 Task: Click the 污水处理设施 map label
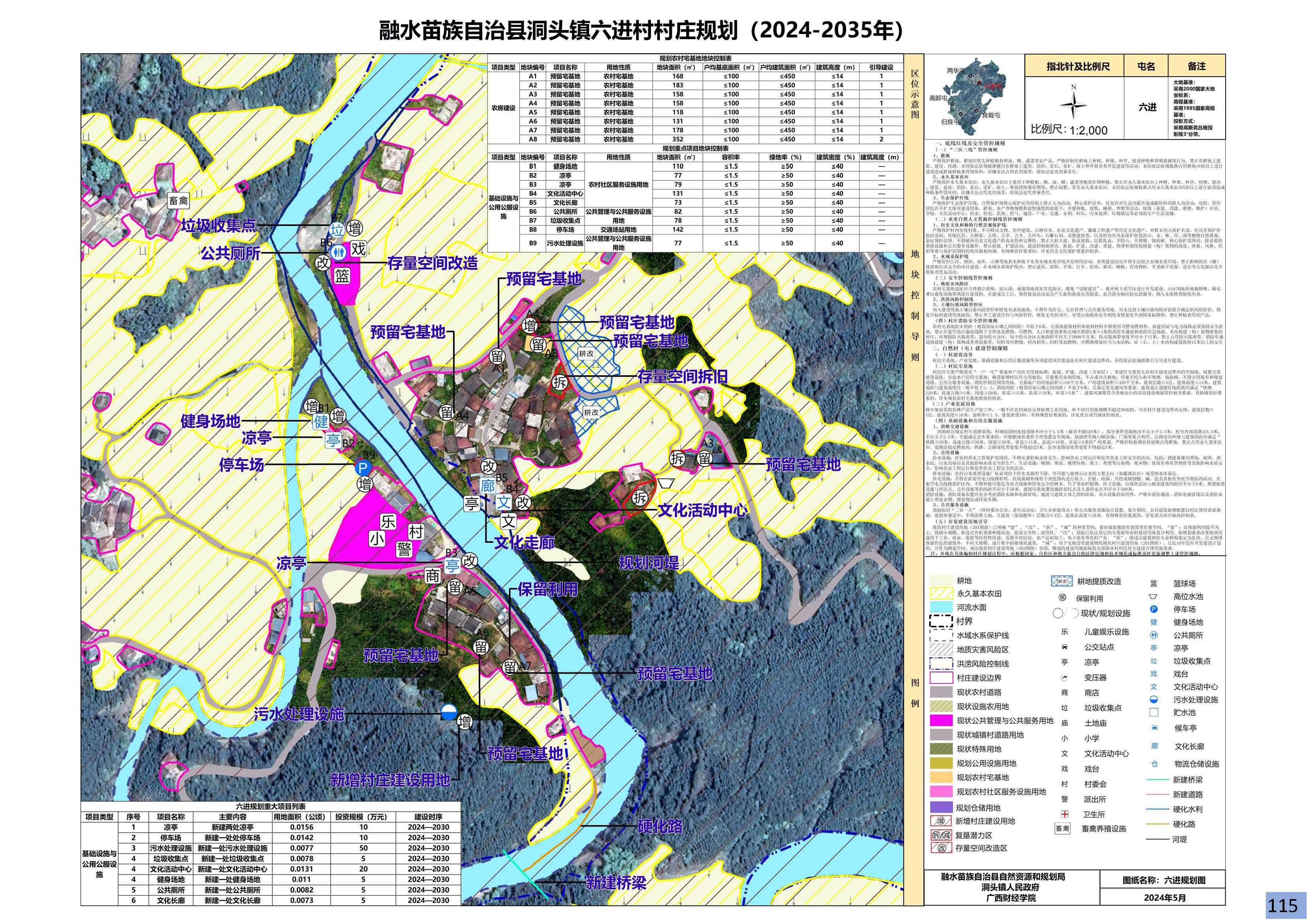click(299, 714)
